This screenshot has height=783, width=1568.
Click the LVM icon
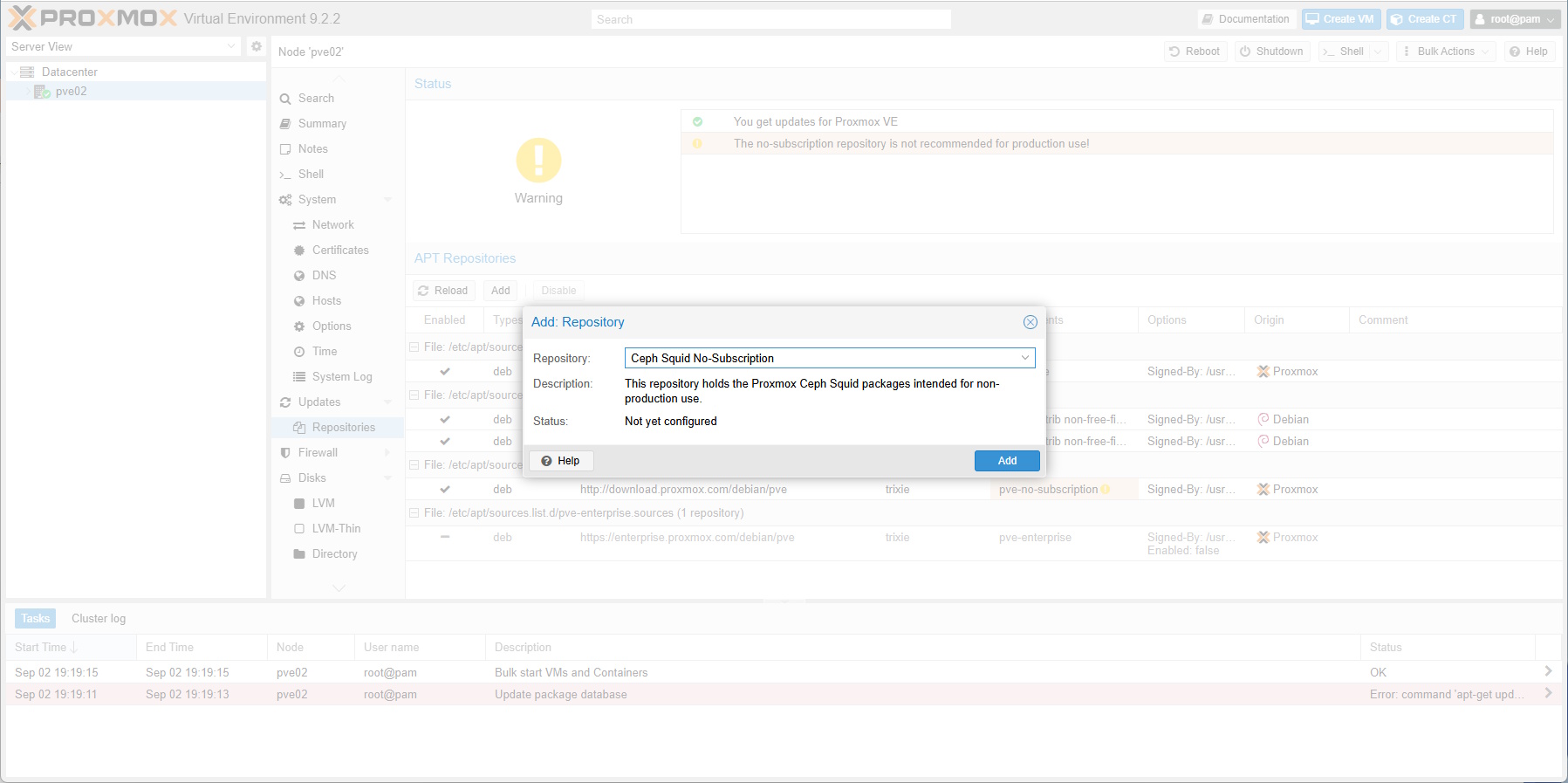point(299,504)
